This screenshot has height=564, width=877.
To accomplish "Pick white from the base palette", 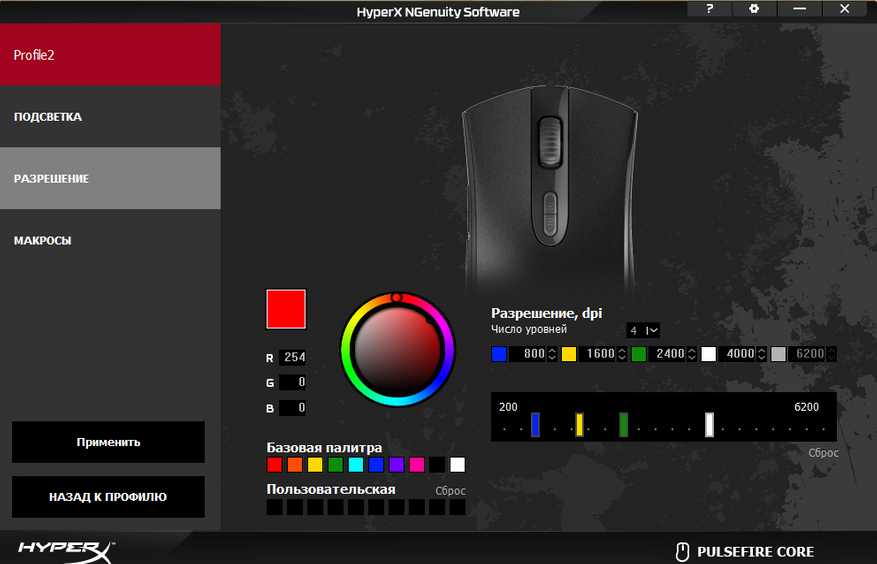I will tap(458, 464).
